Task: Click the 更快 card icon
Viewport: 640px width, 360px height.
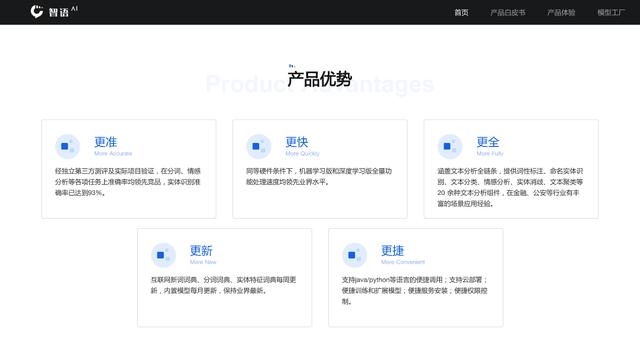Action: pyautogui.click(x=258, y=146)
